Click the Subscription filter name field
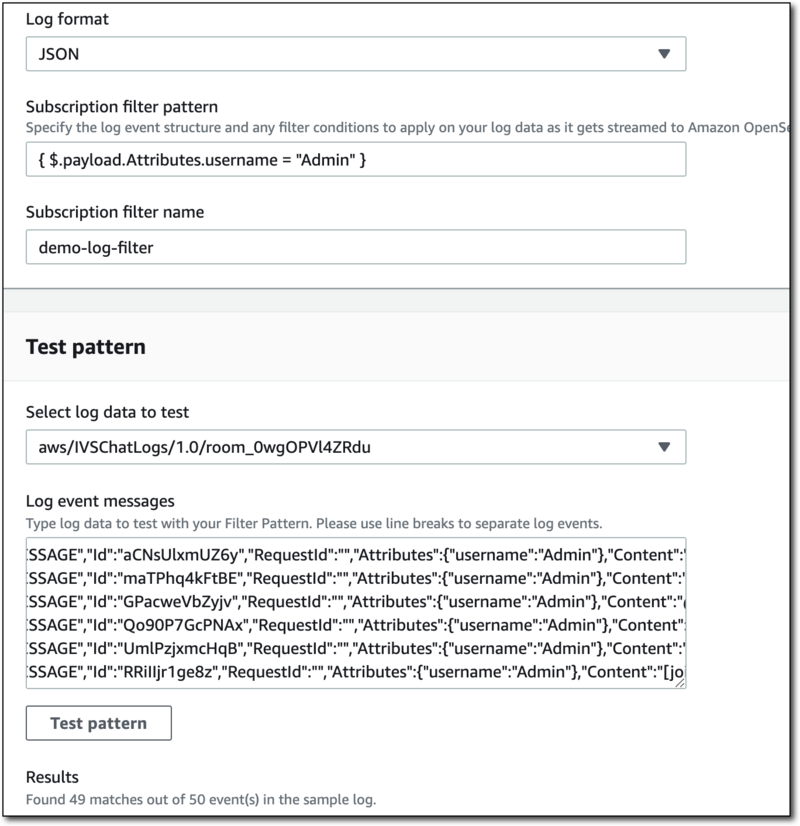This screenshot has height=826, width=800. point(355,246)
